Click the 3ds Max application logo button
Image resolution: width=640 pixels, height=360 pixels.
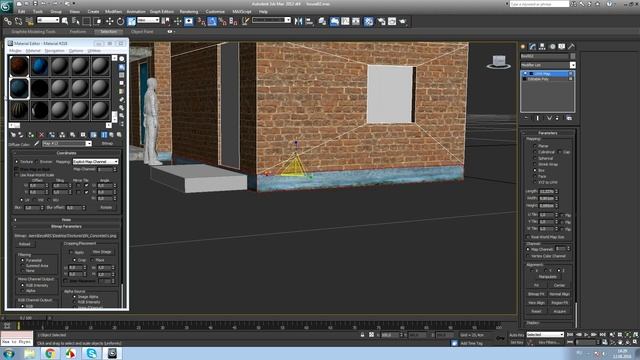(6, 6)
